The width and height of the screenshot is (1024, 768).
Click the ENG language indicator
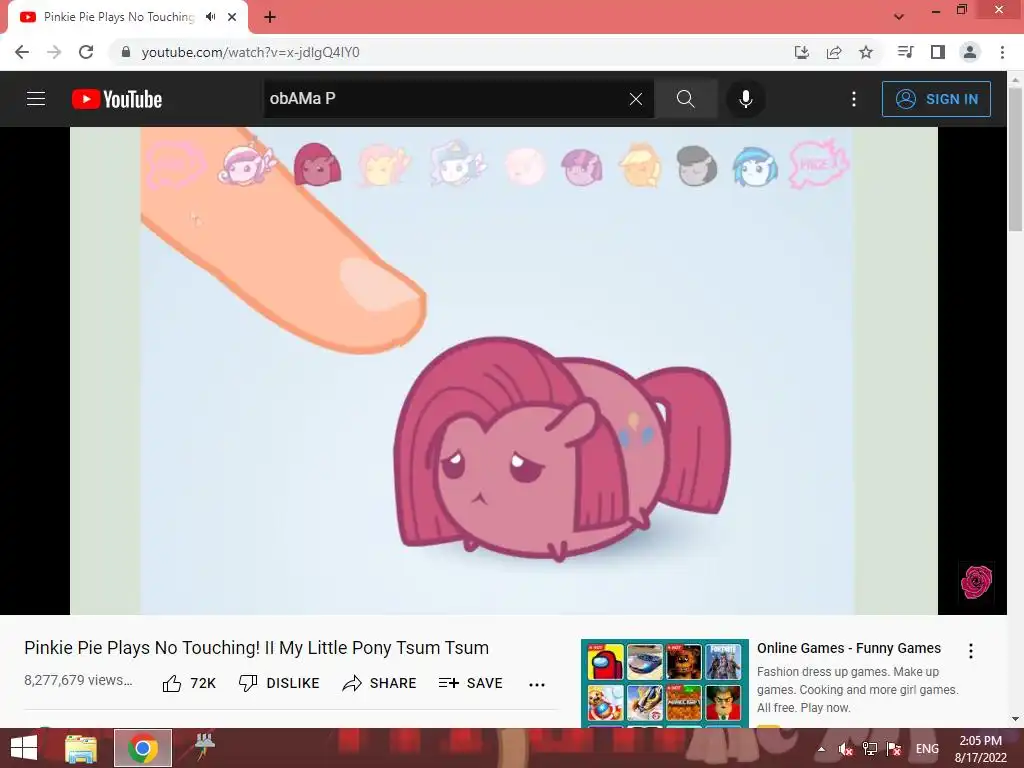click(x=927, y=749)
